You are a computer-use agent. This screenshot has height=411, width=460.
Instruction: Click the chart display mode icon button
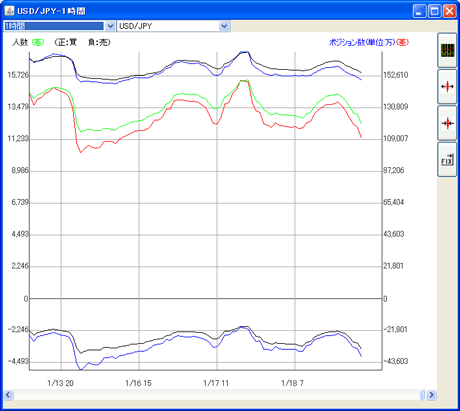pos(447,50)
